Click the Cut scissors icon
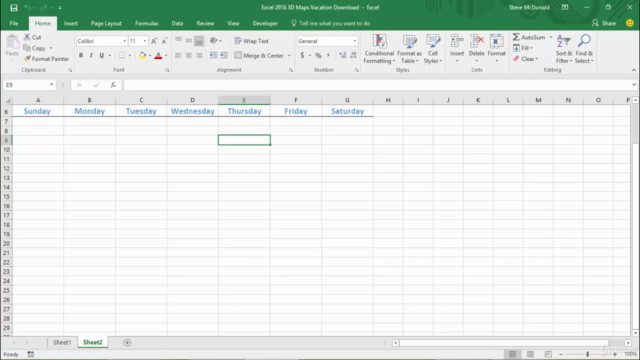 [27, 37]
